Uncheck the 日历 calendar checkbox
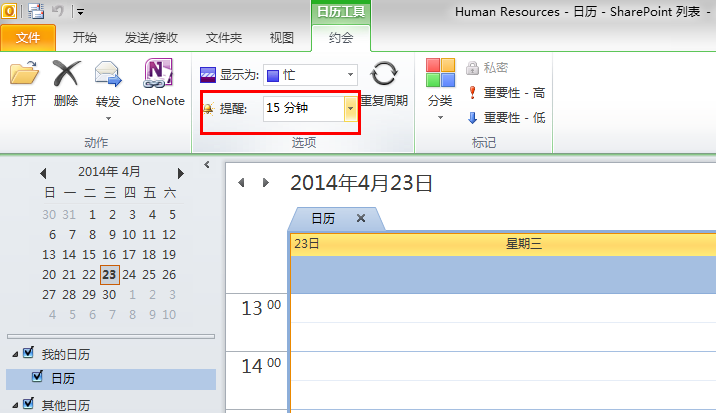The height and width of the screenshot is (413, 716). [37, 376]
